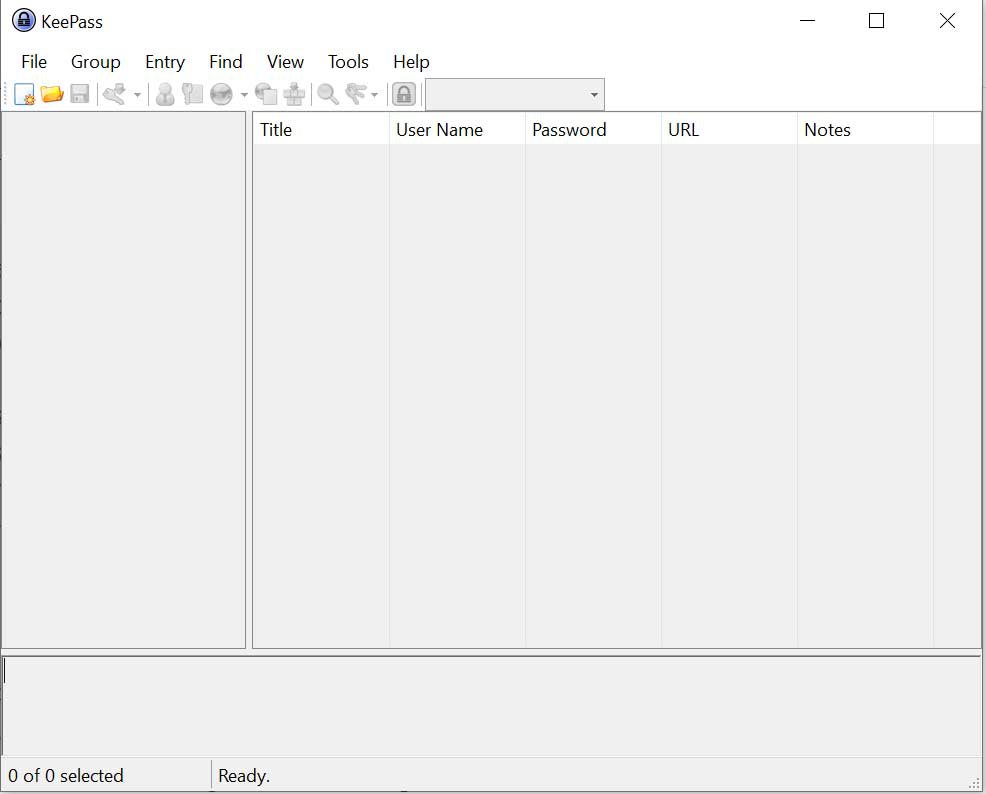The height and width of the screenshot is (794, 986).
Task: Click the Copy URL to clipboard icon
Action: 266,94
